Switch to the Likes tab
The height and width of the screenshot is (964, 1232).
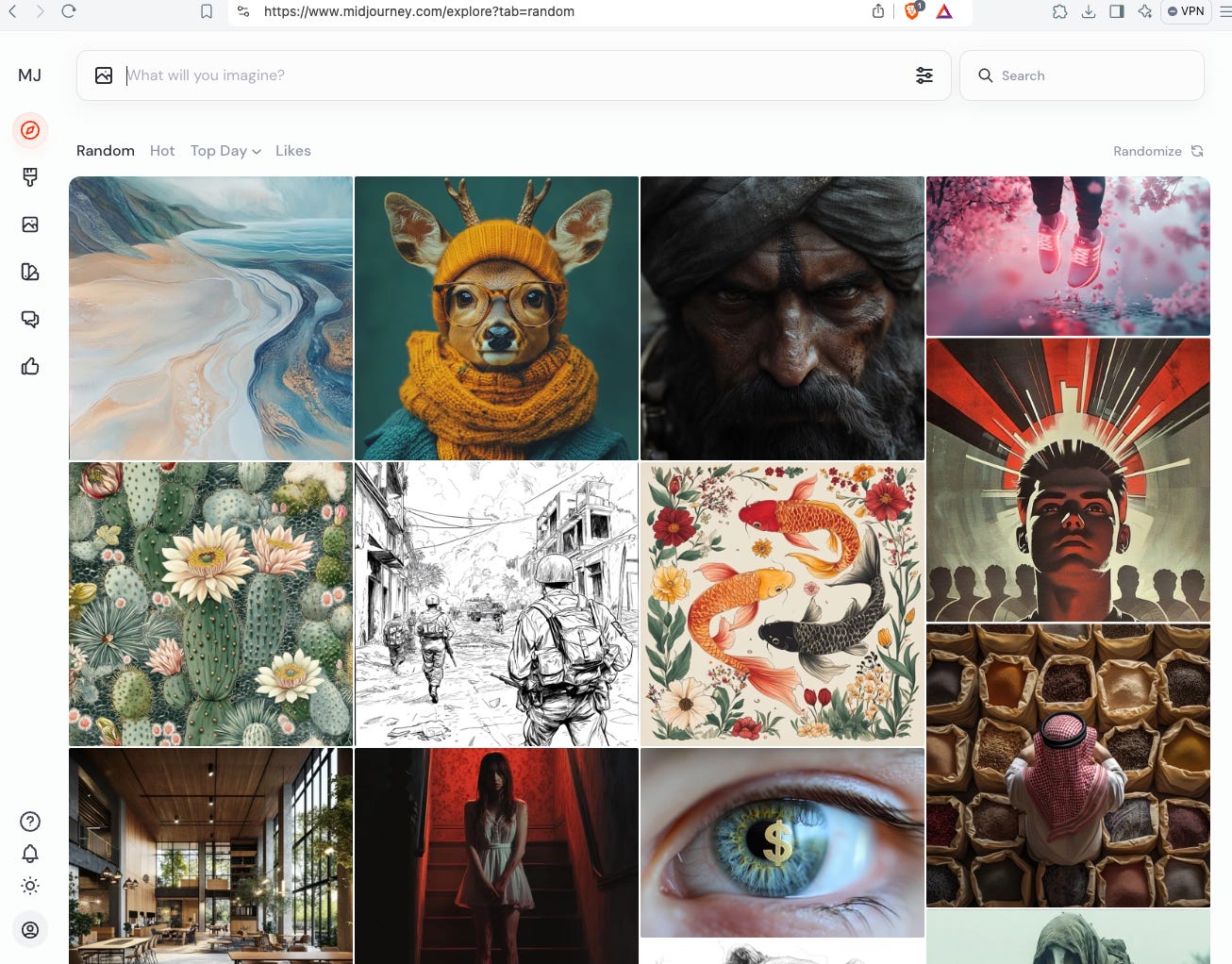[293, 151]
